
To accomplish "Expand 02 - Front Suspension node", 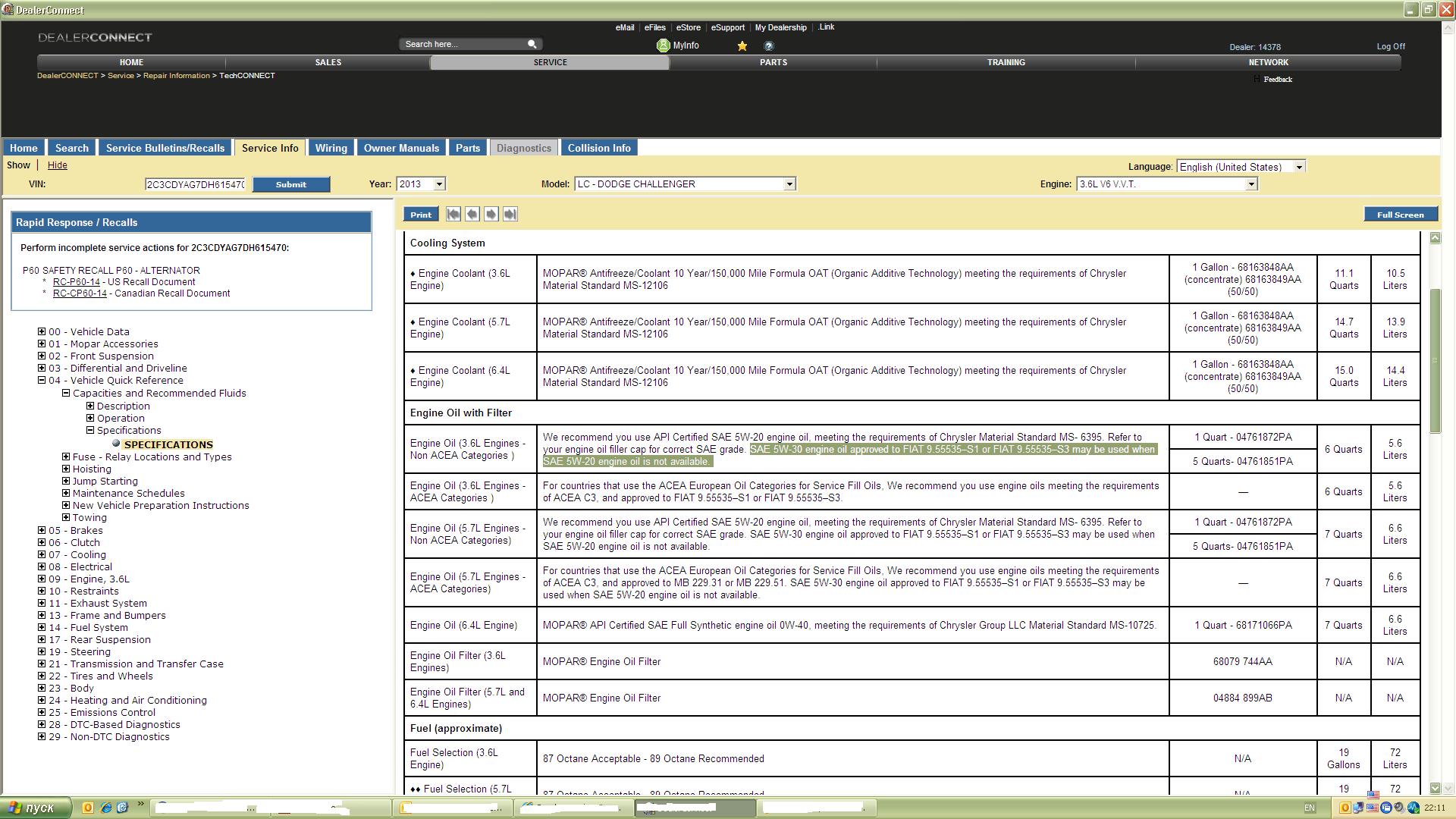I will coord(42,356).
